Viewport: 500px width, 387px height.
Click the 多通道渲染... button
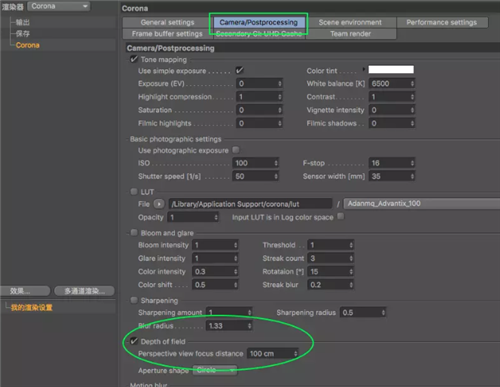coord(84,291)
